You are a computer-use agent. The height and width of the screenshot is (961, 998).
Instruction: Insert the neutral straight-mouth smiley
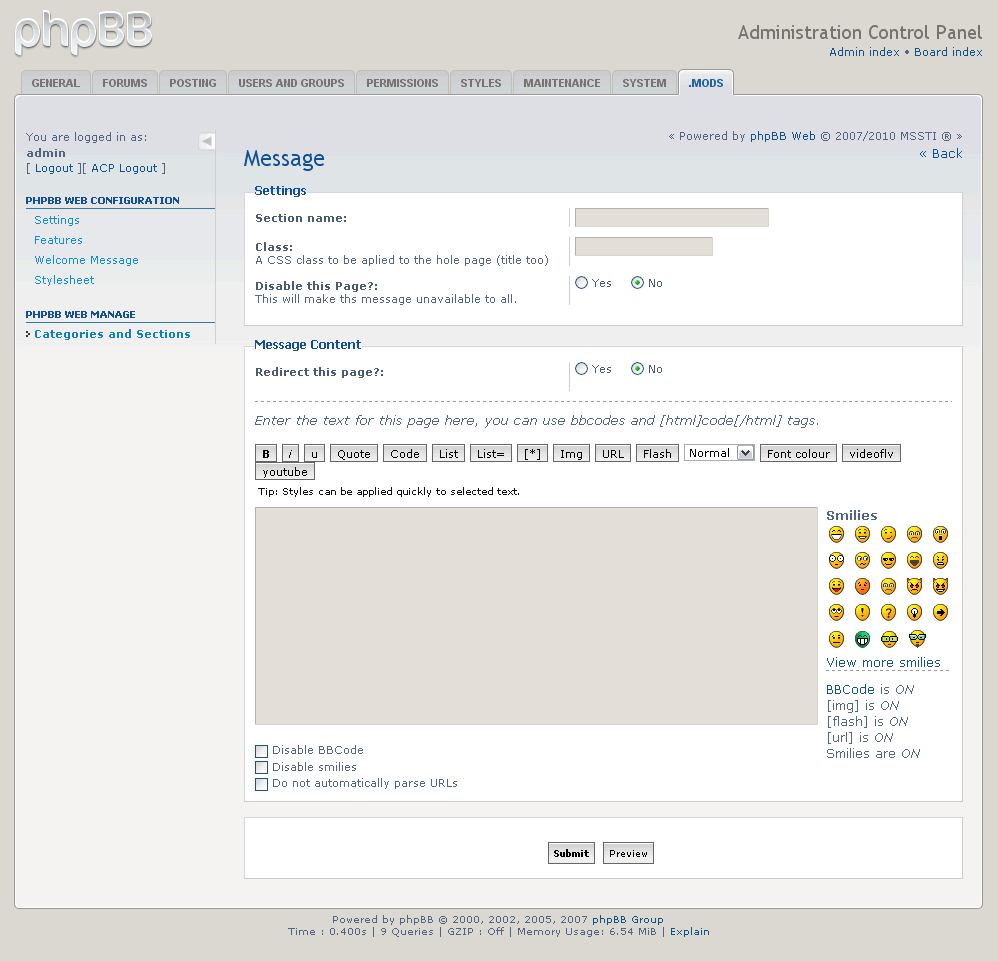[x=836, y=638]
